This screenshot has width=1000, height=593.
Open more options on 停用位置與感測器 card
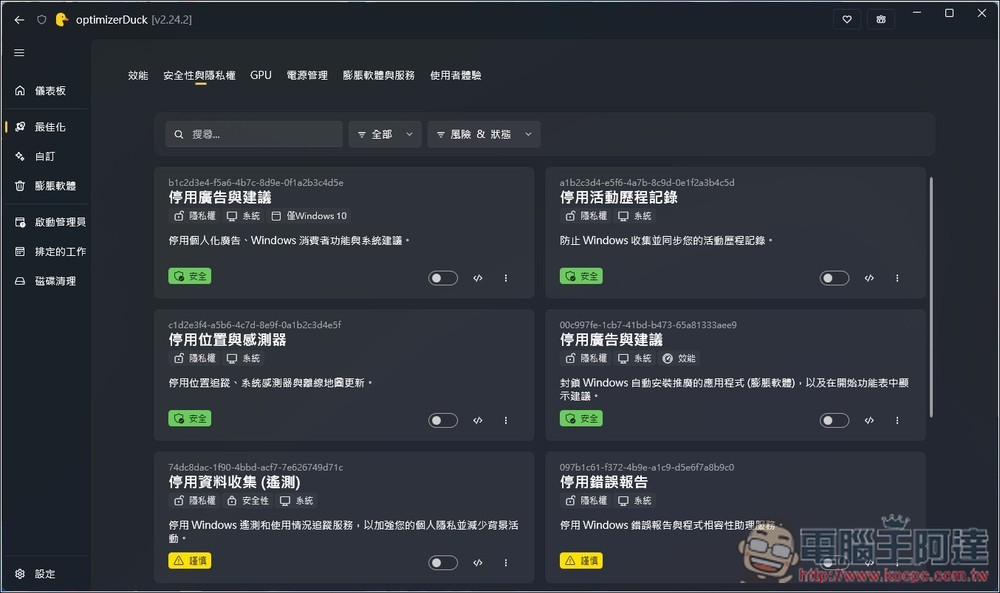click(x=506, y=420)
